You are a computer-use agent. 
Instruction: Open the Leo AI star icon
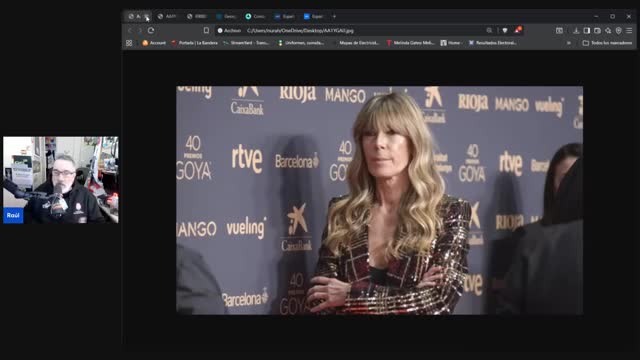[x=608, y=30]
